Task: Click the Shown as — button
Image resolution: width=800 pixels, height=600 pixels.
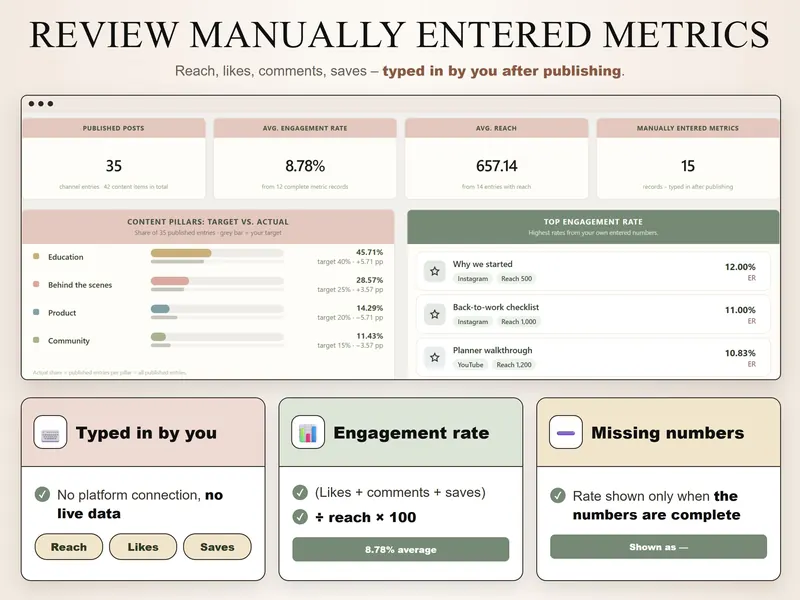Action: pos(658,547)
